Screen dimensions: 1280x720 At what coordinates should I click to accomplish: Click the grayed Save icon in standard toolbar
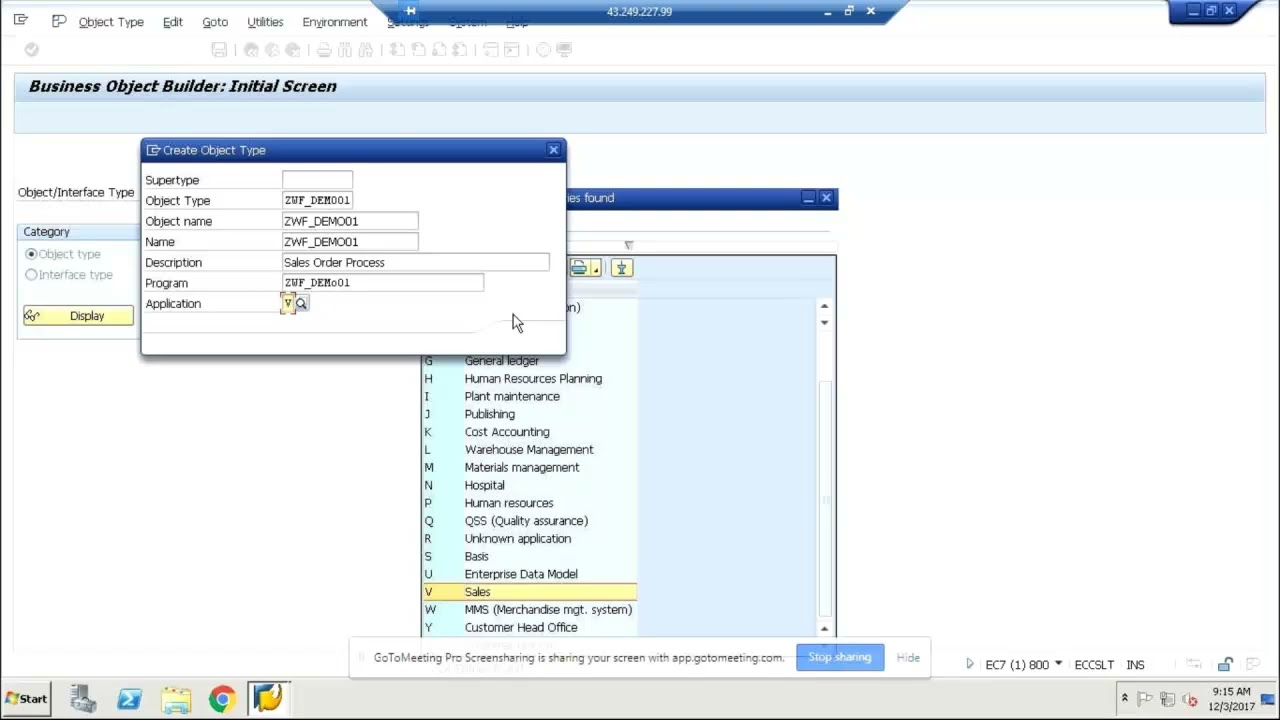(219, 50)
